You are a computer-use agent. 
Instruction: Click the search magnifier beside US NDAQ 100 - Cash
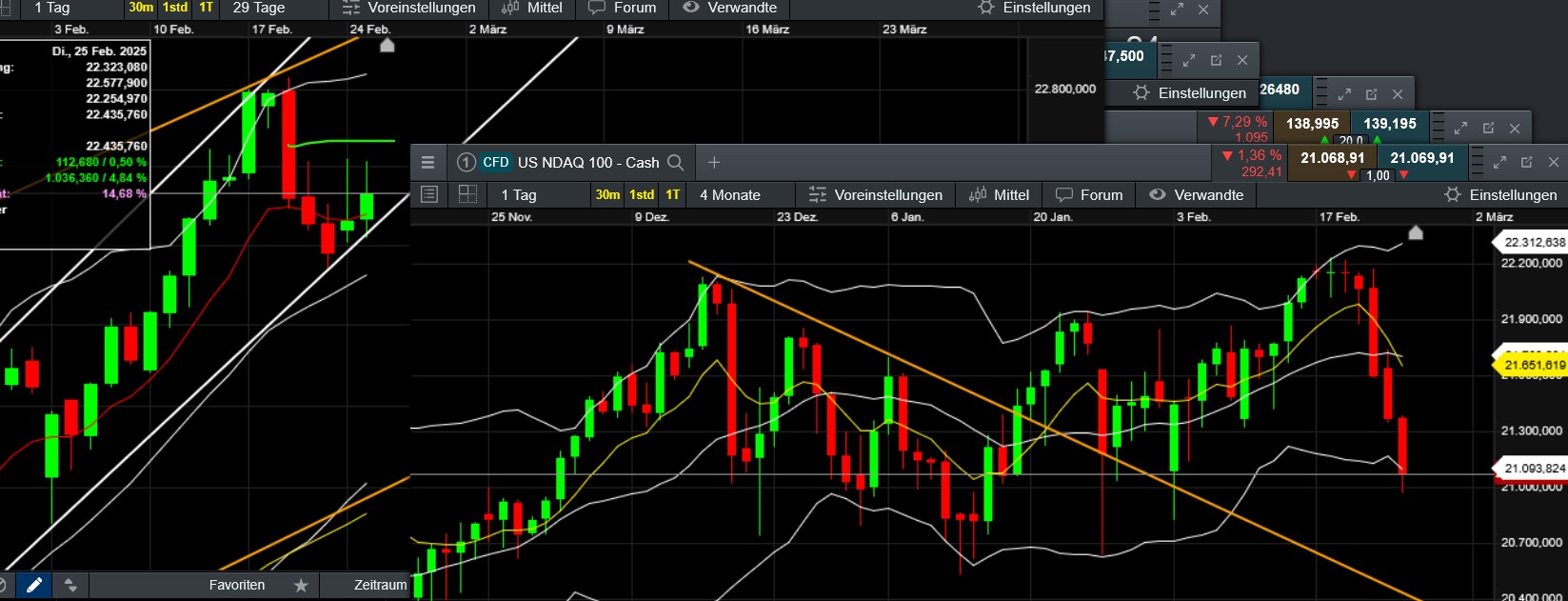click(675, 162)
